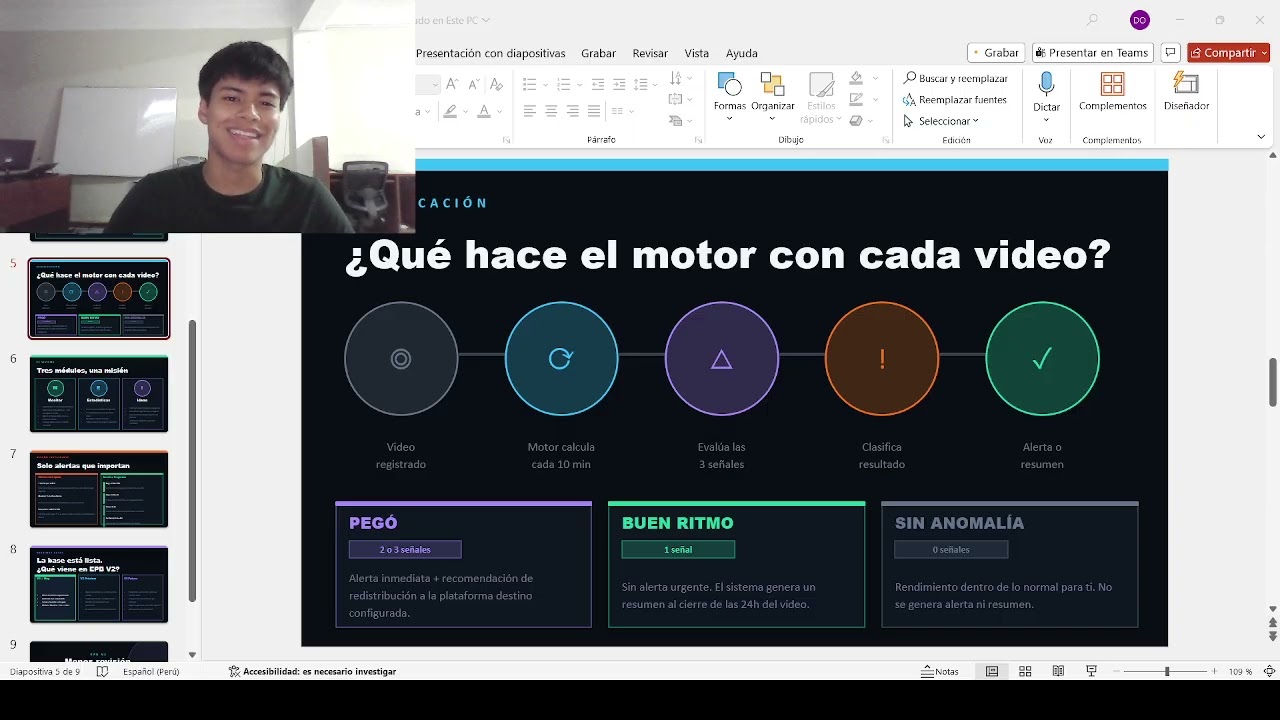Open shape fill dropdown arrow
This screenshot has width=1280, height=720.
(x=876, y=78)
